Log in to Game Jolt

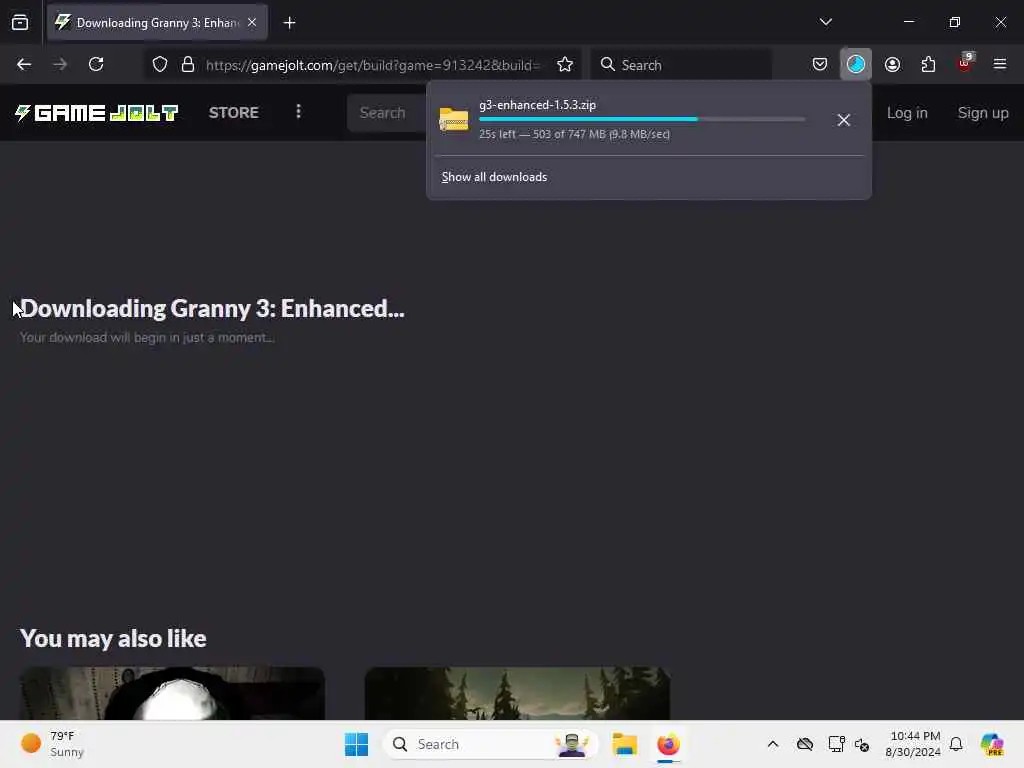pyautogui.click(x=907, y=112)
